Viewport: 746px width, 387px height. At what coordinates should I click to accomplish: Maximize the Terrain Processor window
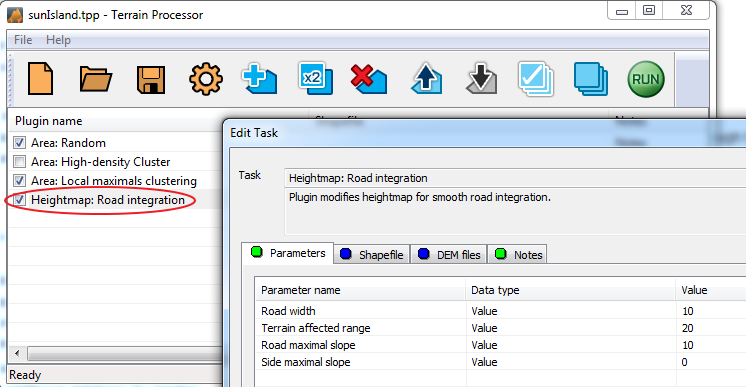click(x=649, y=10)
